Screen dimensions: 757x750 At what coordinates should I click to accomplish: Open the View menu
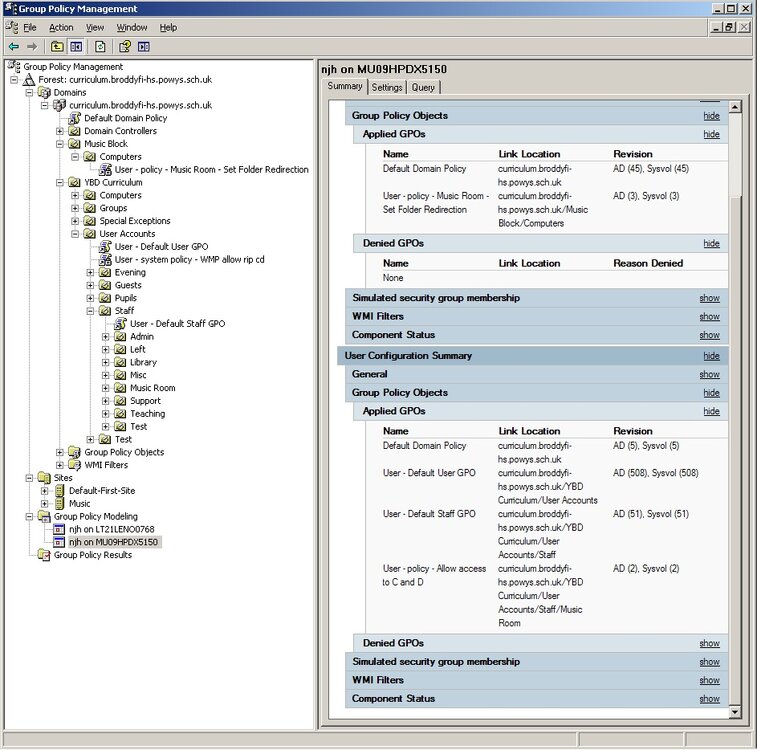pos(95,28)
